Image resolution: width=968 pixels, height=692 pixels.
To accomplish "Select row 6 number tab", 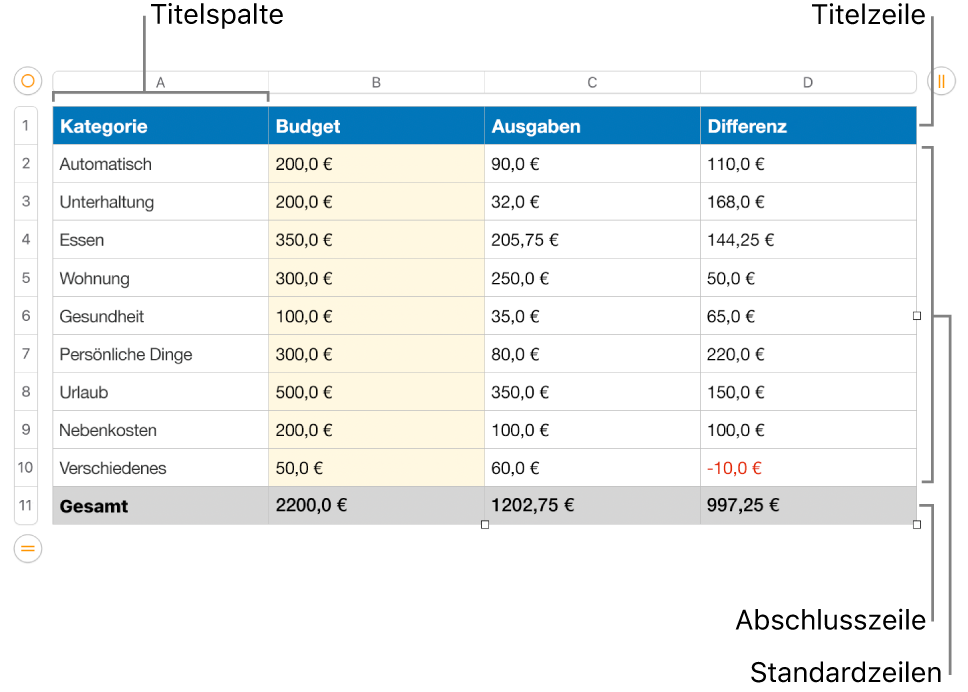I will (x=26, y=316).
